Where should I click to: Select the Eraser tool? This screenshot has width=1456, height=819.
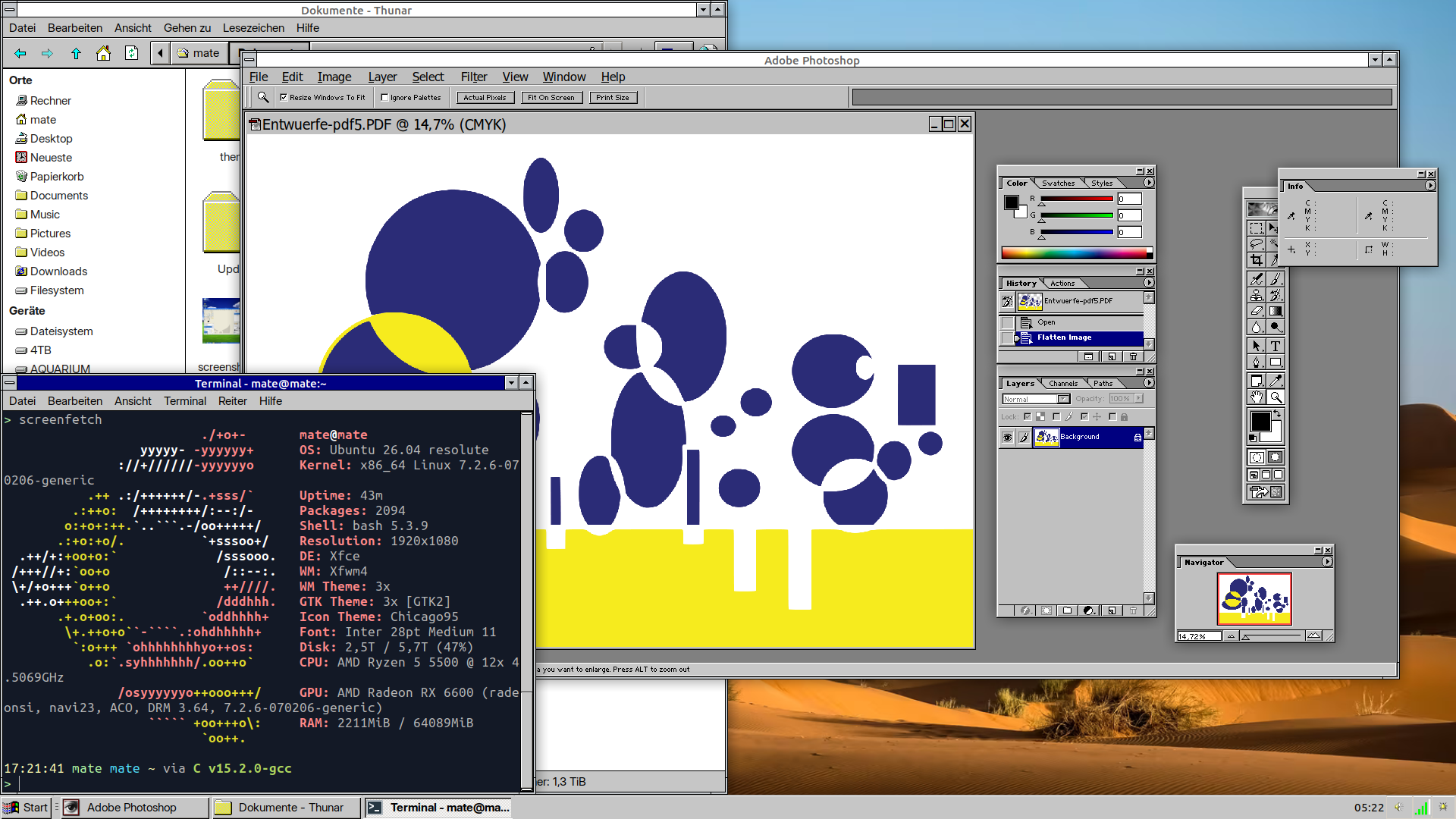click(x=1257, y=311)
